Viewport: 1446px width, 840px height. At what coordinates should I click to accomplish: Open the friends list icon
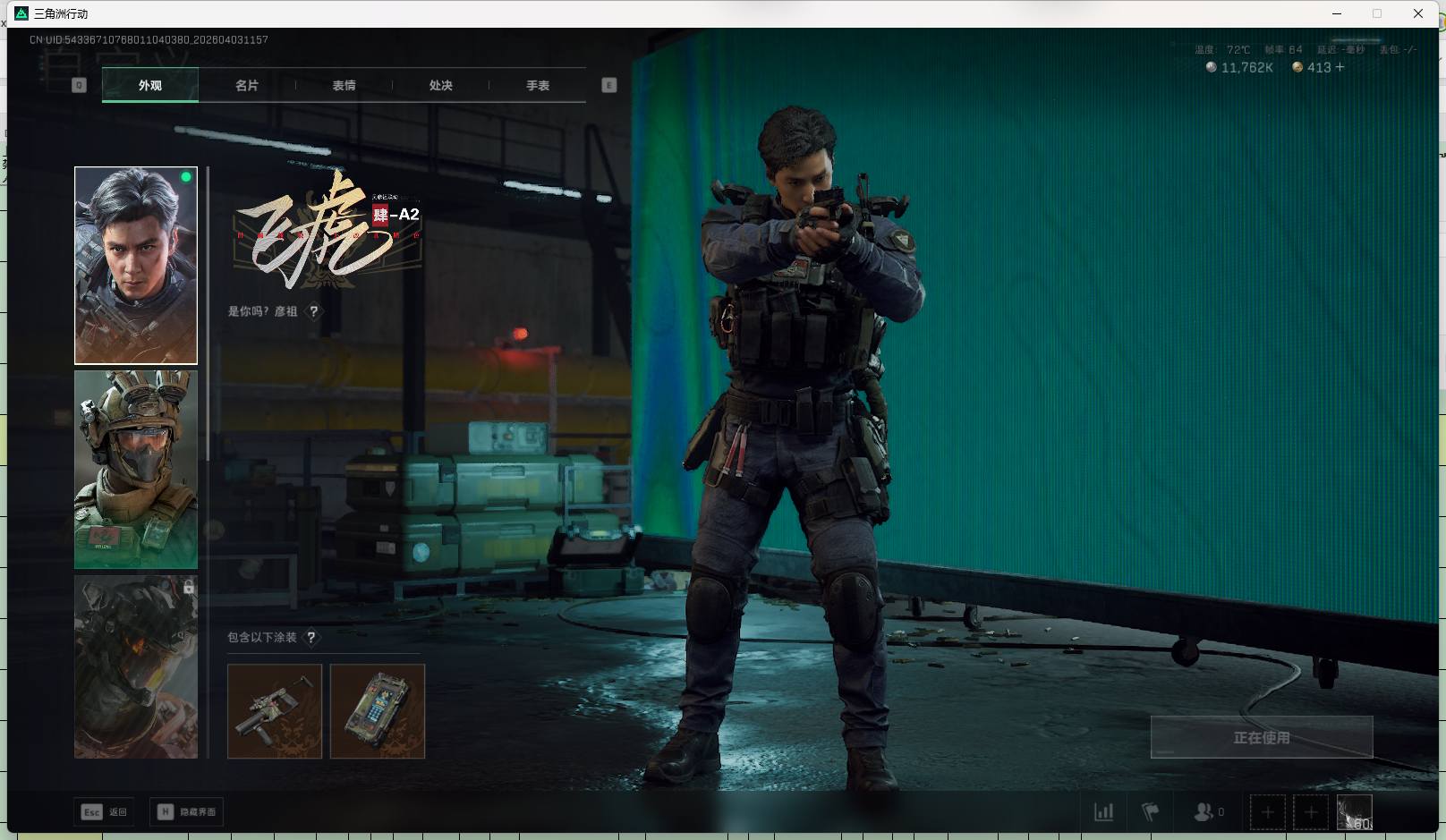tap(1204, 812)
